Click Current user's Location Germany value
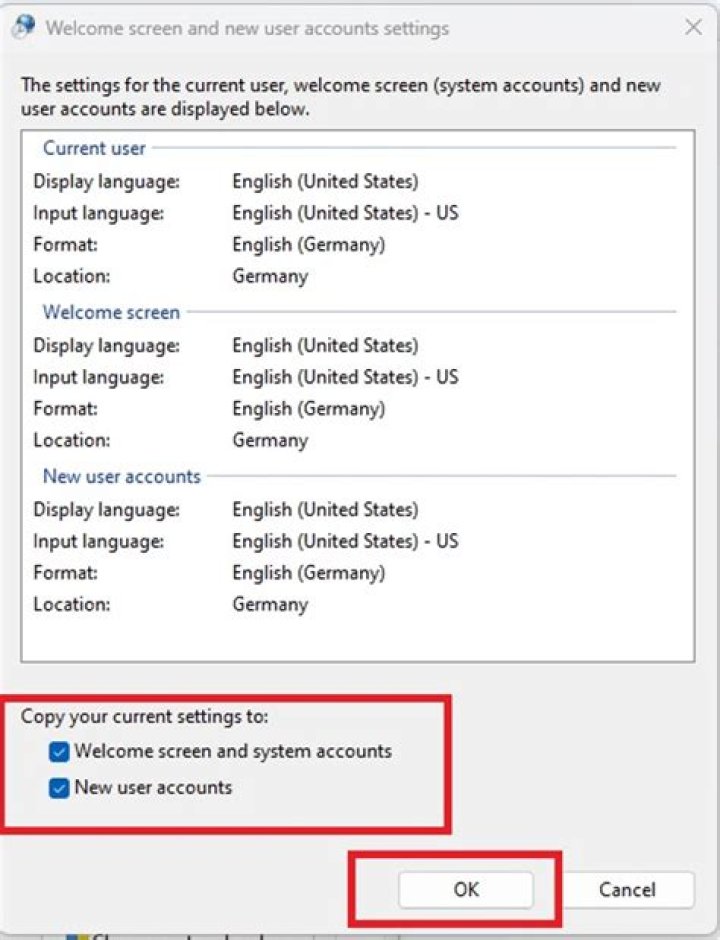This screenshot has width=720, height=940. pyautogui.click(x=270, y=276)
